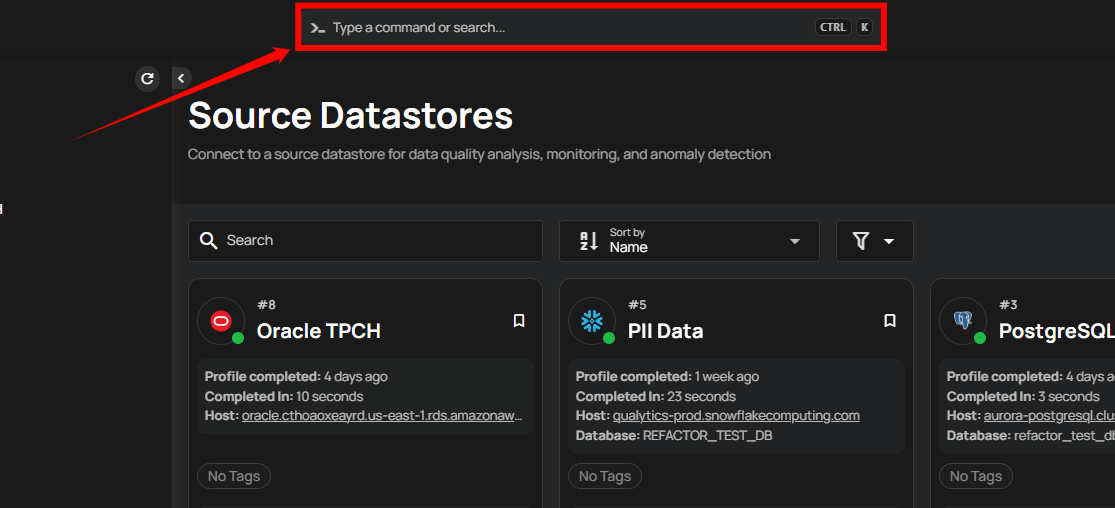
Task: Click the terminal prompt icon in command bar
Action: pos(318,28)
